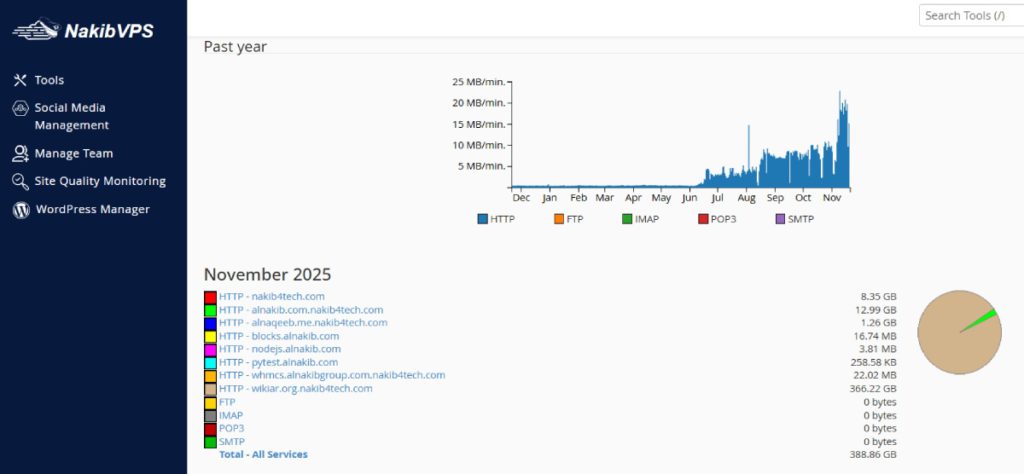Viewport: 1024px width, 474px height.
Task: Click the November 2025 bandwidth pie chart
Action: click(958, 333)
